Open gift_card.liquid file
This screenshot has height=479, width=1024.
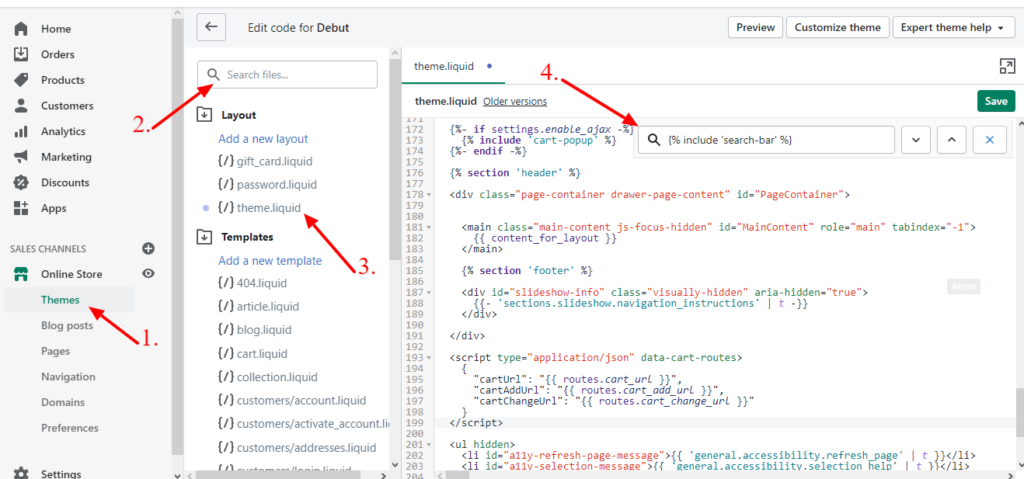[275, 161]
